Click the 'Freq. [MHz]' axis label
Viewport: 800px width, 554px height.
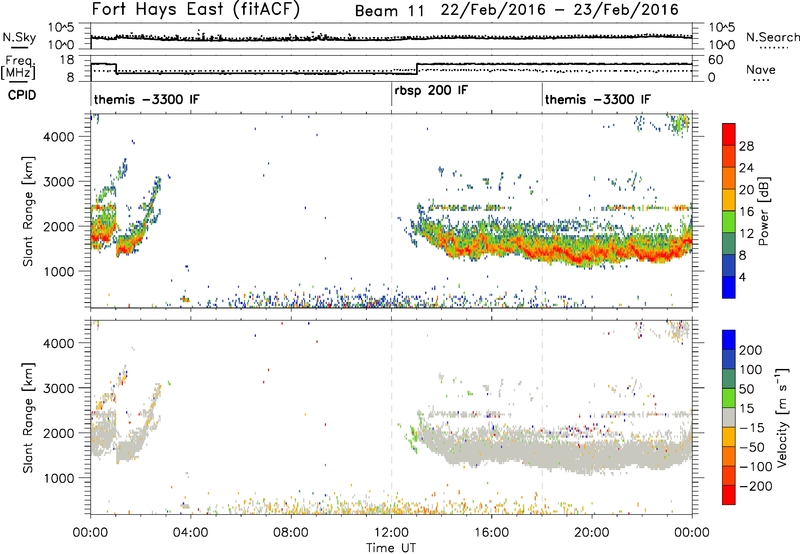[x=18, y=67]
